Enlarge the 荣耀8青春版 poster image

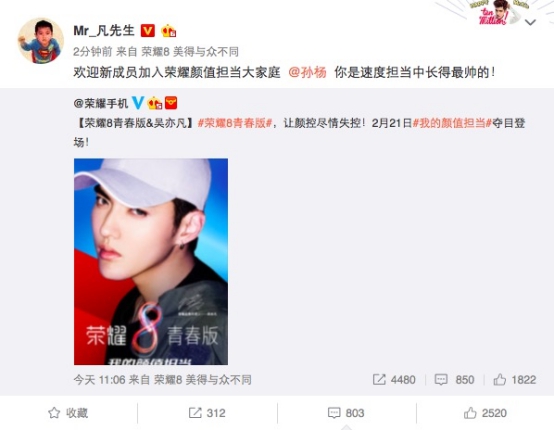pos(151,261)
